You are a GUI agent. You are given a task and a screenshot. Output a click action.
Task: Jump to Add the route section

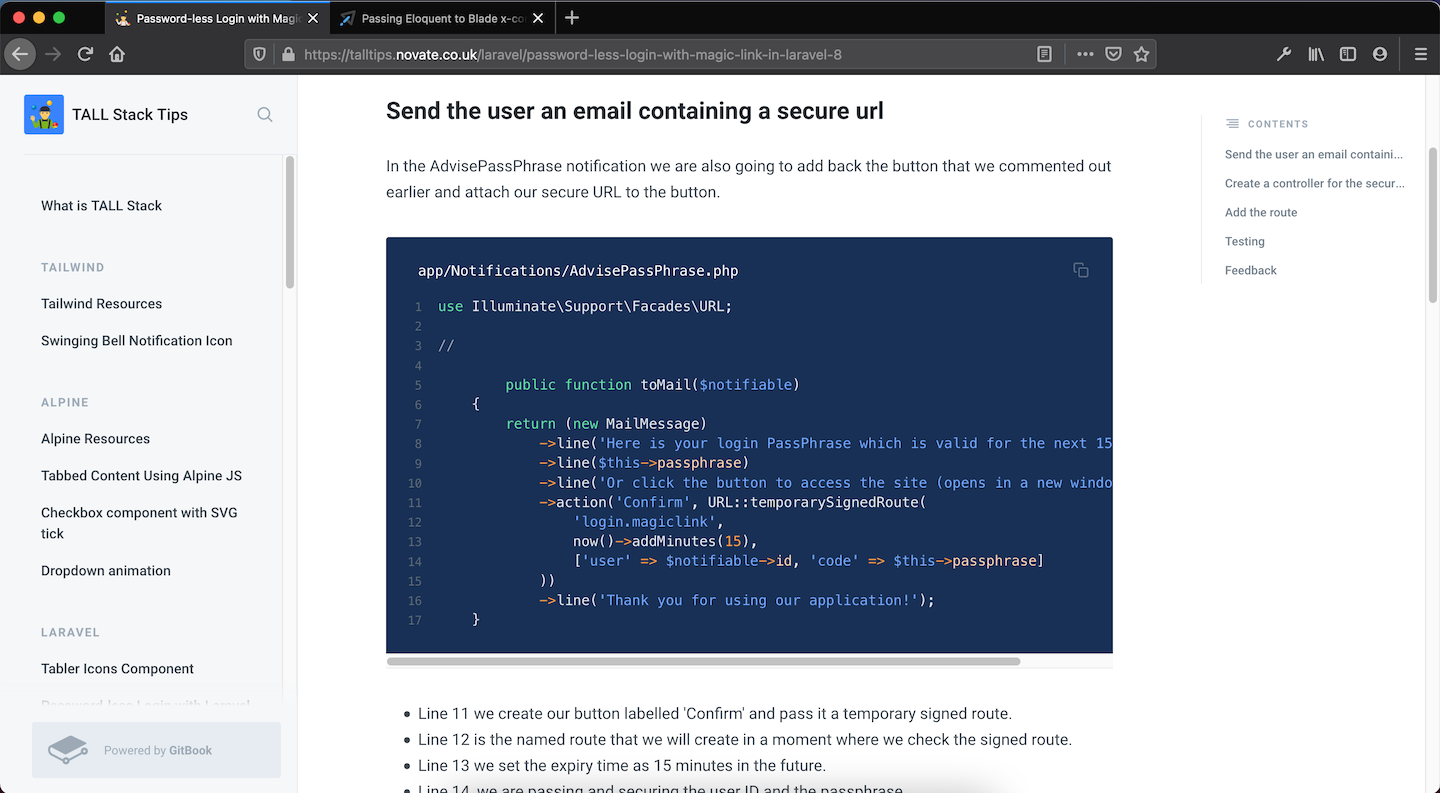coord(1261,213)
